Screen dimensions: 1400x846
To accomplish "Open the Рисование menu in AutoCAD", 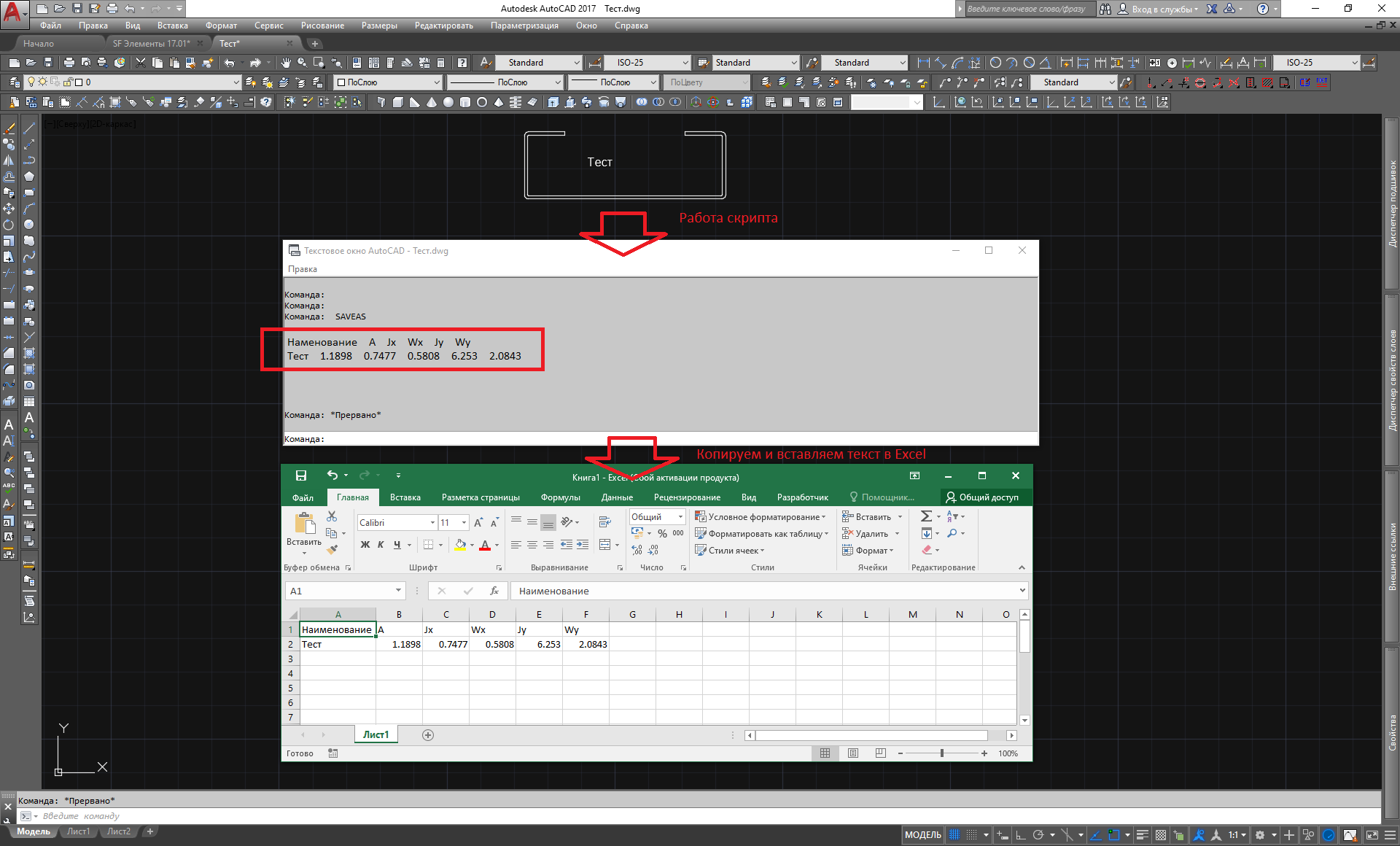I will 322,26.
